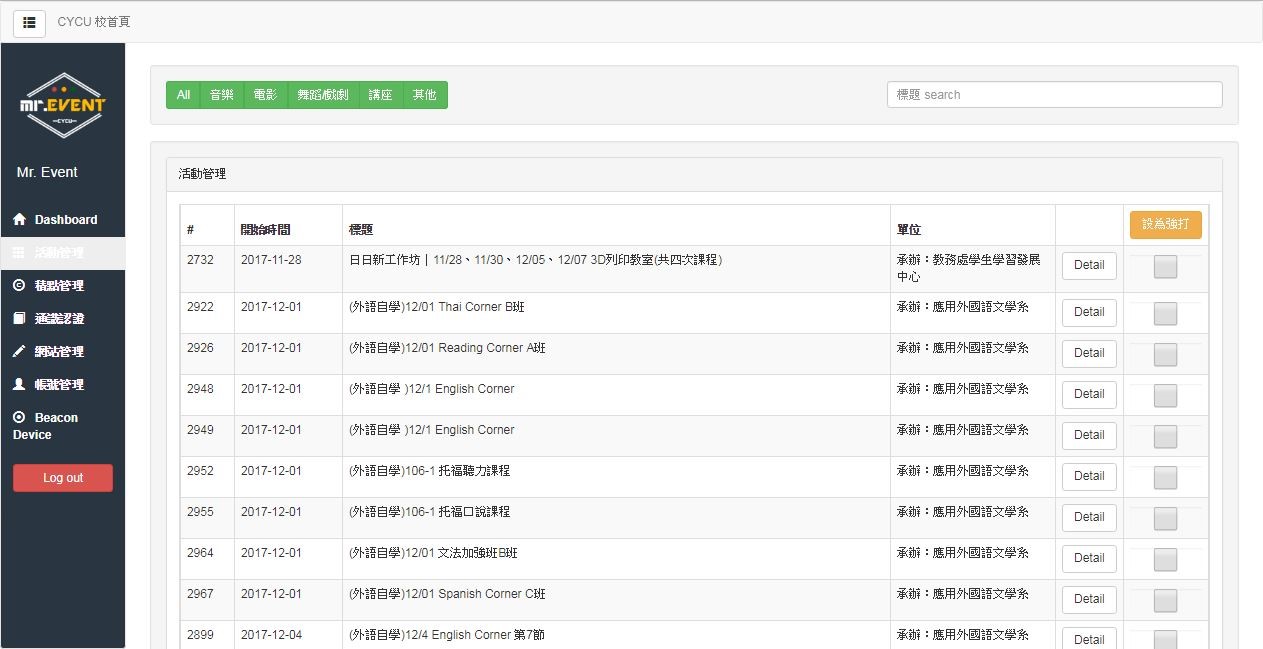Screen dimensions: 1263x649
Task: Click the title 12/01 Reading Corner A班
Action: (x=447, y=348)
